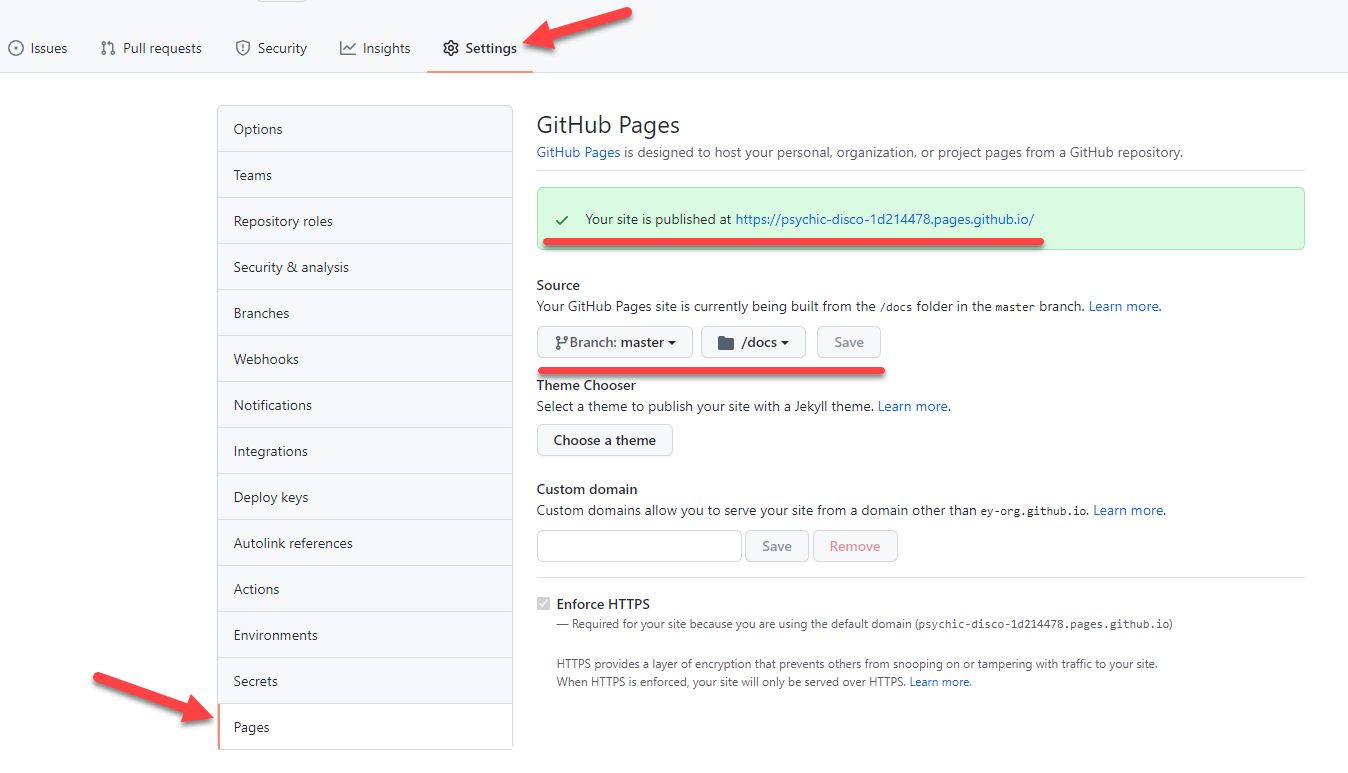Click inside the custom domain input field

[x=638, y=546]
